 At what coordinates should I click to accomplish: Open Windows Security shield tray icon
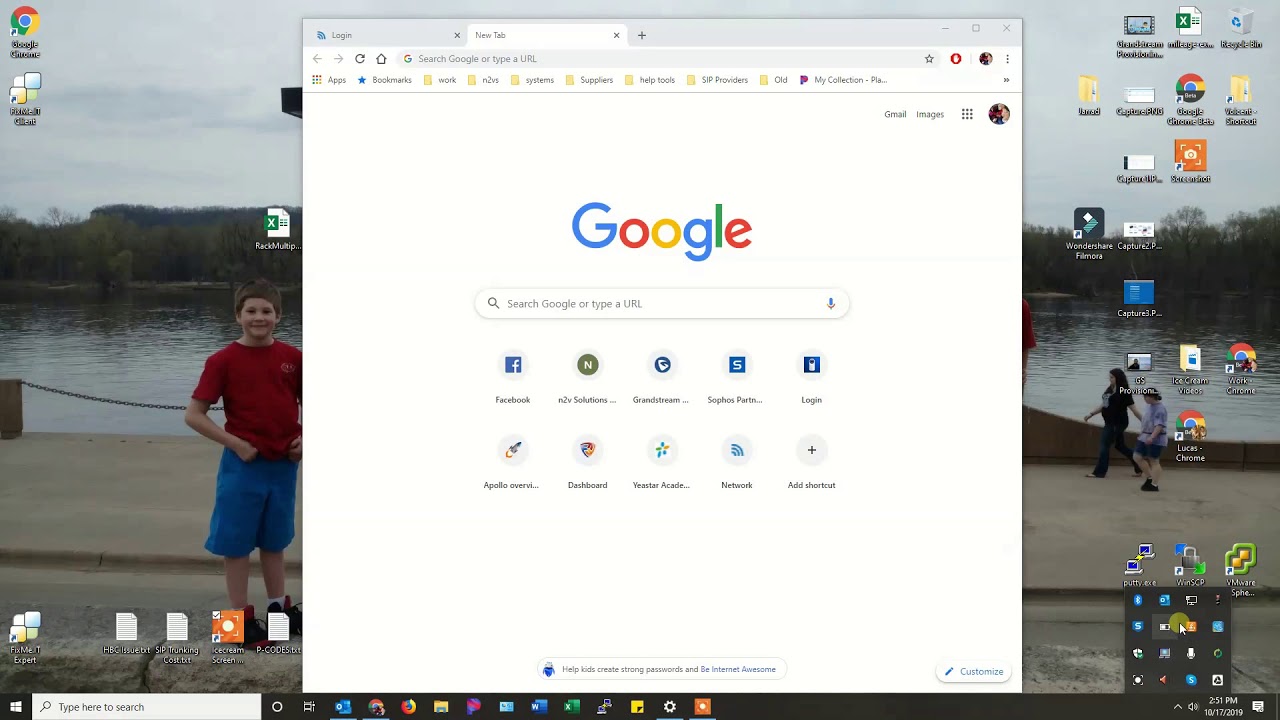(x=1138, y=653)
